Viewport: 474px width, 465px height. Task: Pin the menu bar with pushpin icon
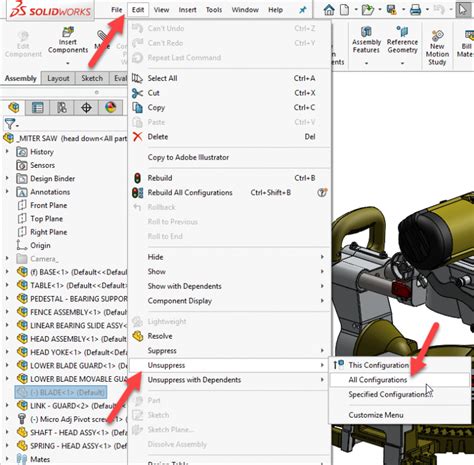pyautogui.click(x=303, y=10)
